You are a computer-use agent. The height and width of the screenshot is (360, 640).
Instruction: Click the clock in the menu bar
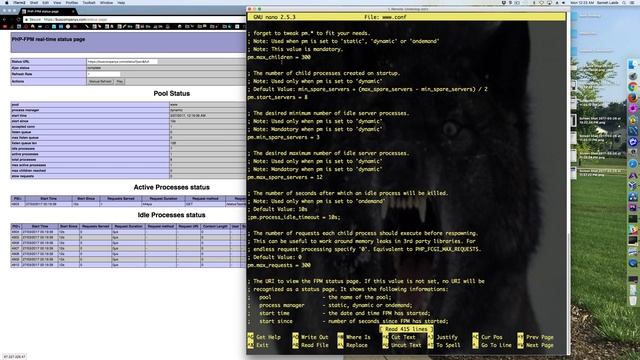coord(581,2)
